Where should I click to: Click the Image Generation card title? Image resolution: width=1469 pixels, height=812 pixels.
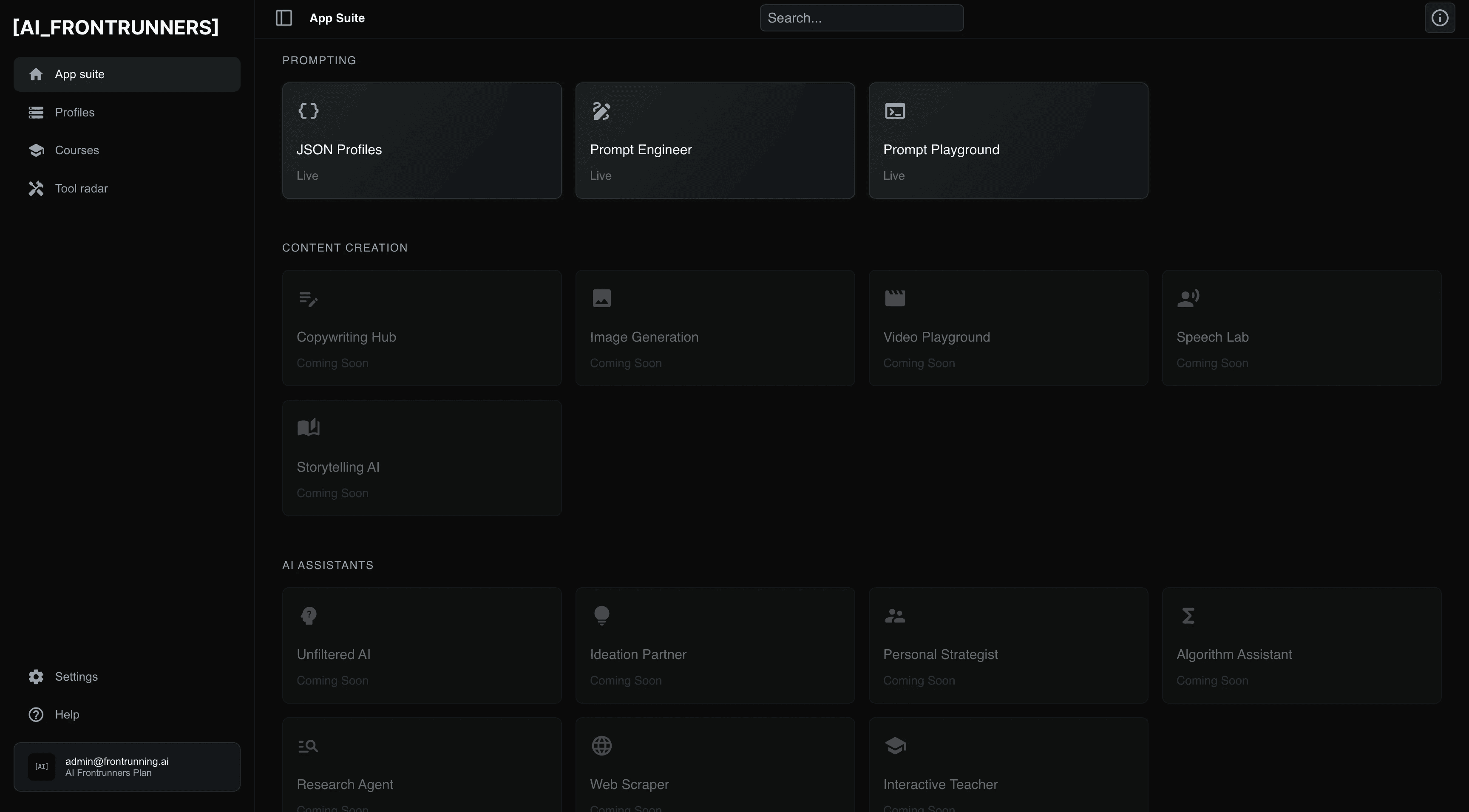[x=644, y=337]
